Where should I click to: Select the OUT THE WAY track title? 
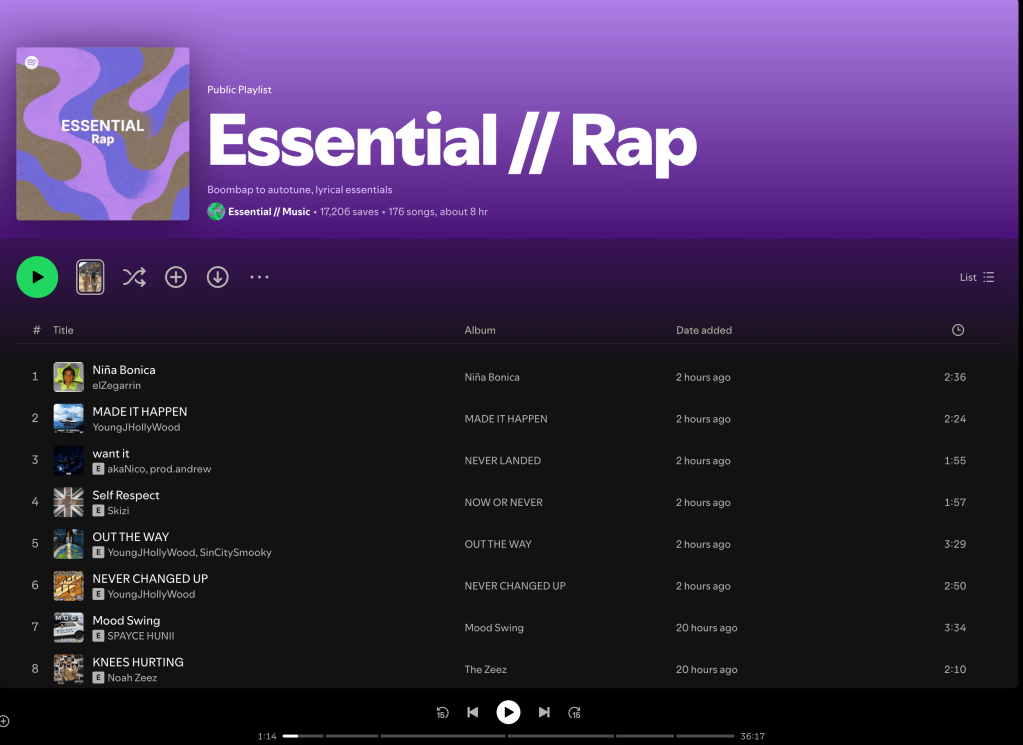tap(130, 537)
